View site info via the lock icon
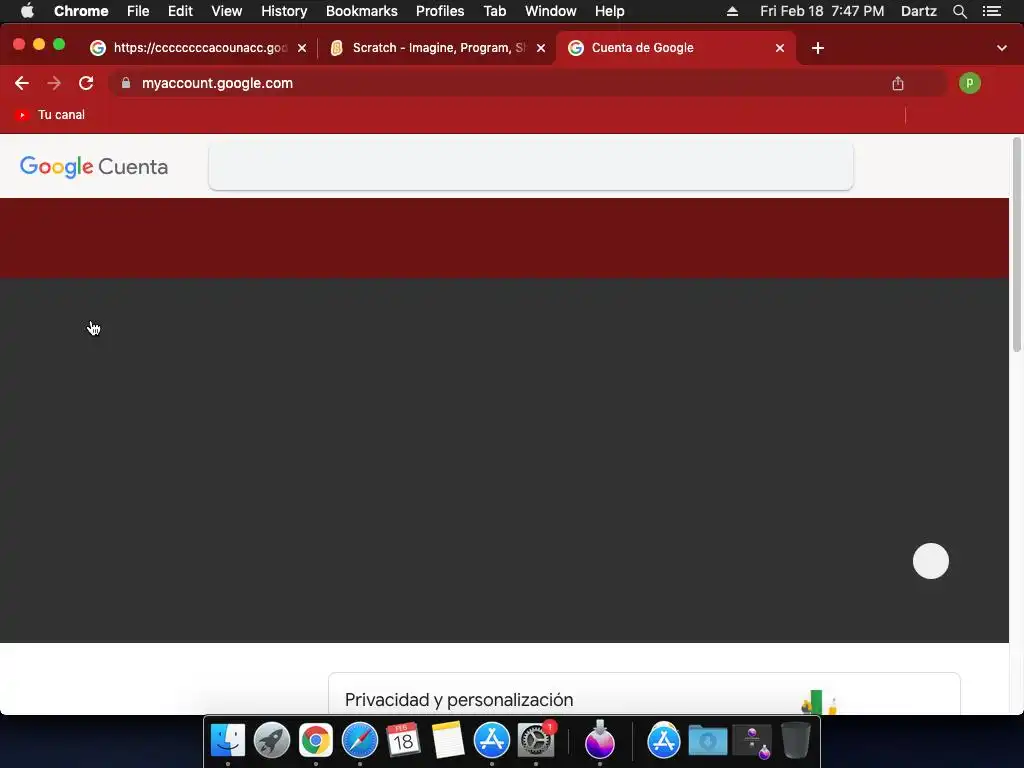The image size is (1024, 768). [126, 83]
